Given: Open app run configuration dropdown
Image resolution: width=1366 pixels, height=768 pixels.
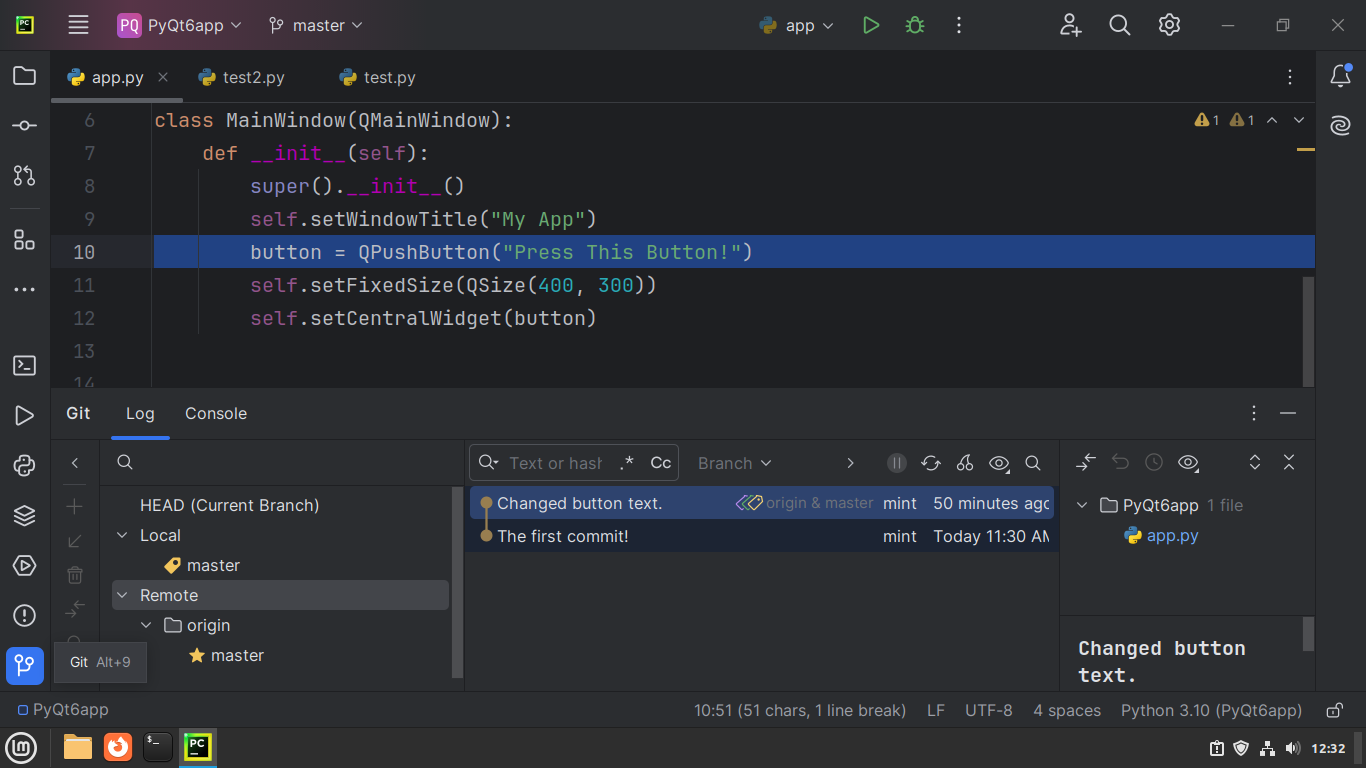Looking at the screenshot, I should pos(797,26).
